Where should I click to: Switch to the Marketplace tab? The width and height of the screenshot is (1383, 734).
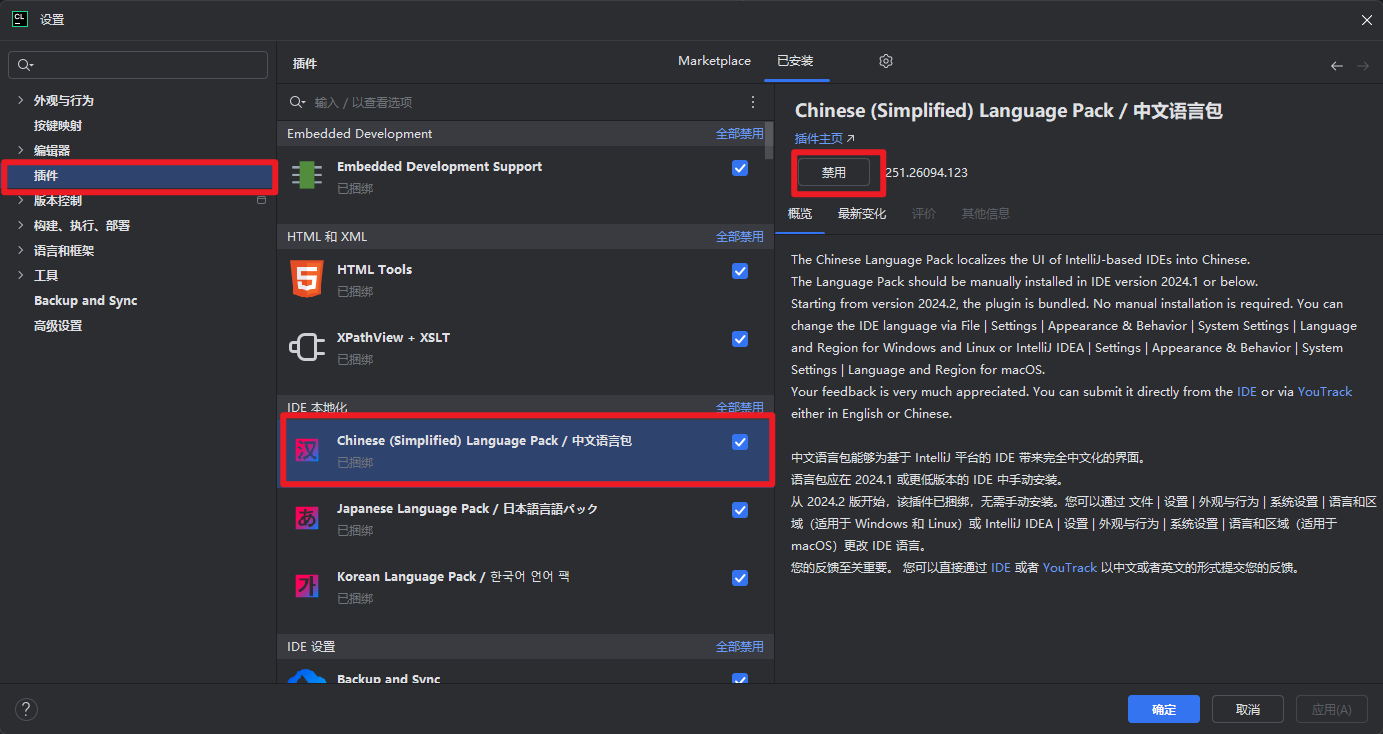pos(714,61)
